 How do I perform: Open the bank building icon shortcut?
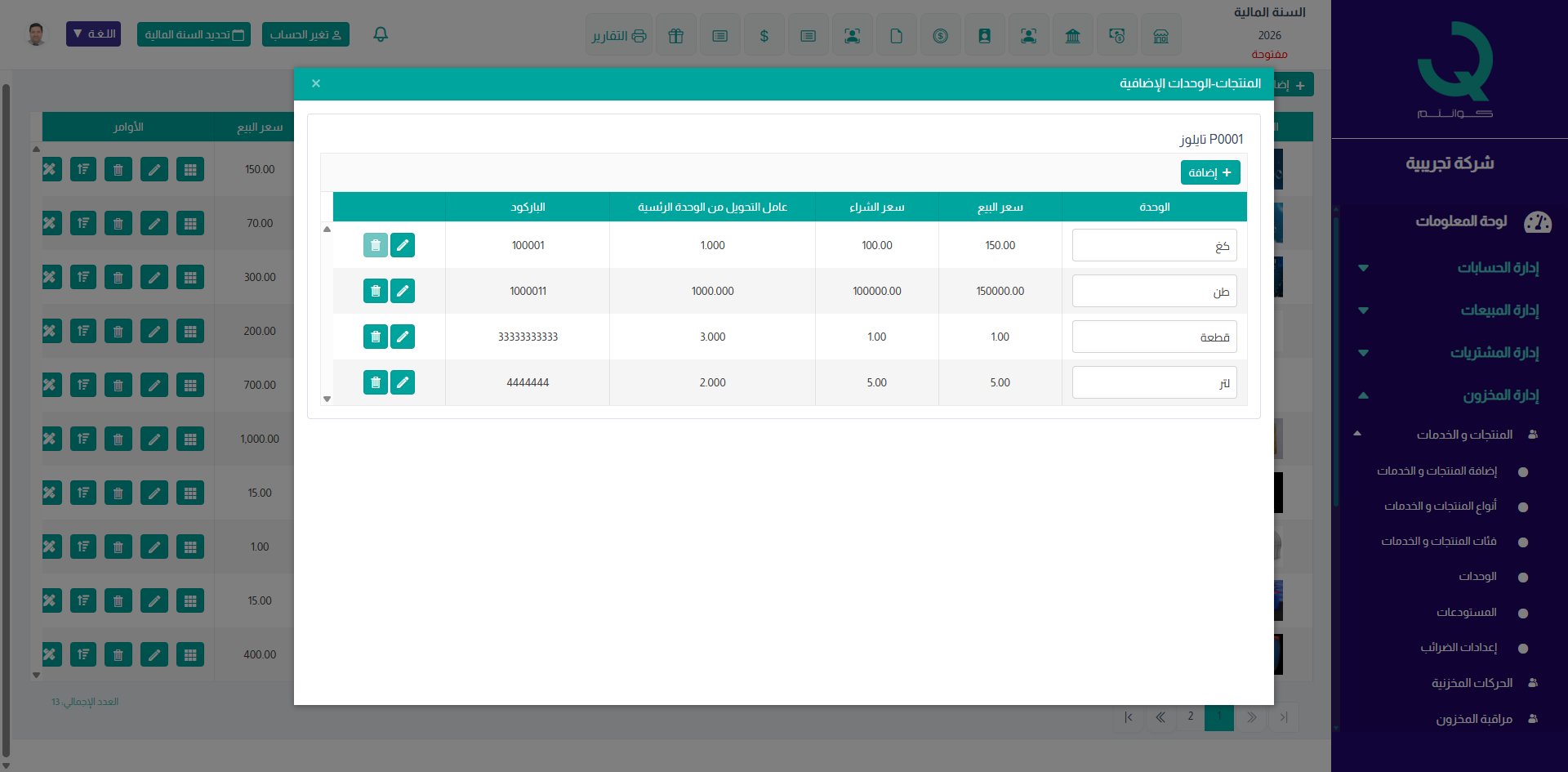(1072, 35)
